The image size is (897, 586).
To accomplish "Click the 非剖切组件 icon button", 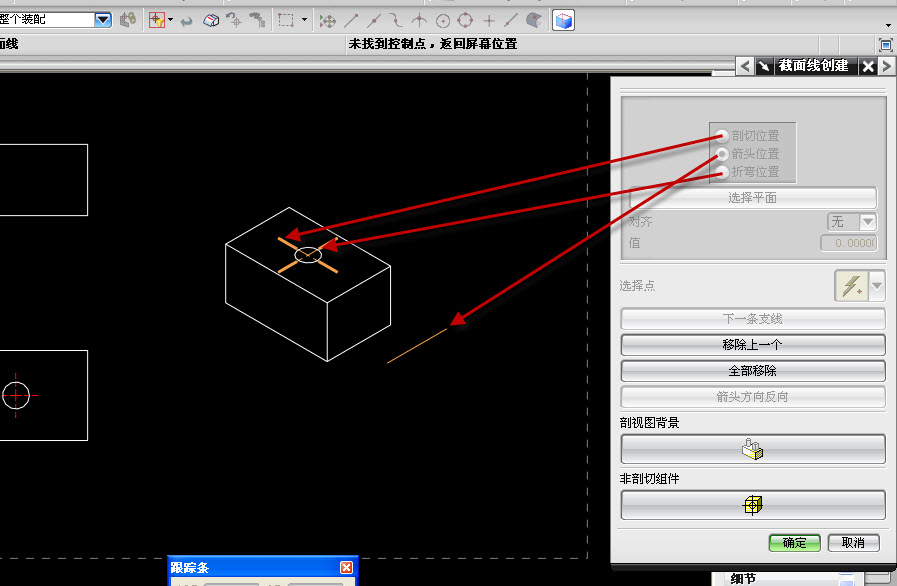I will (x=753, y=505).
